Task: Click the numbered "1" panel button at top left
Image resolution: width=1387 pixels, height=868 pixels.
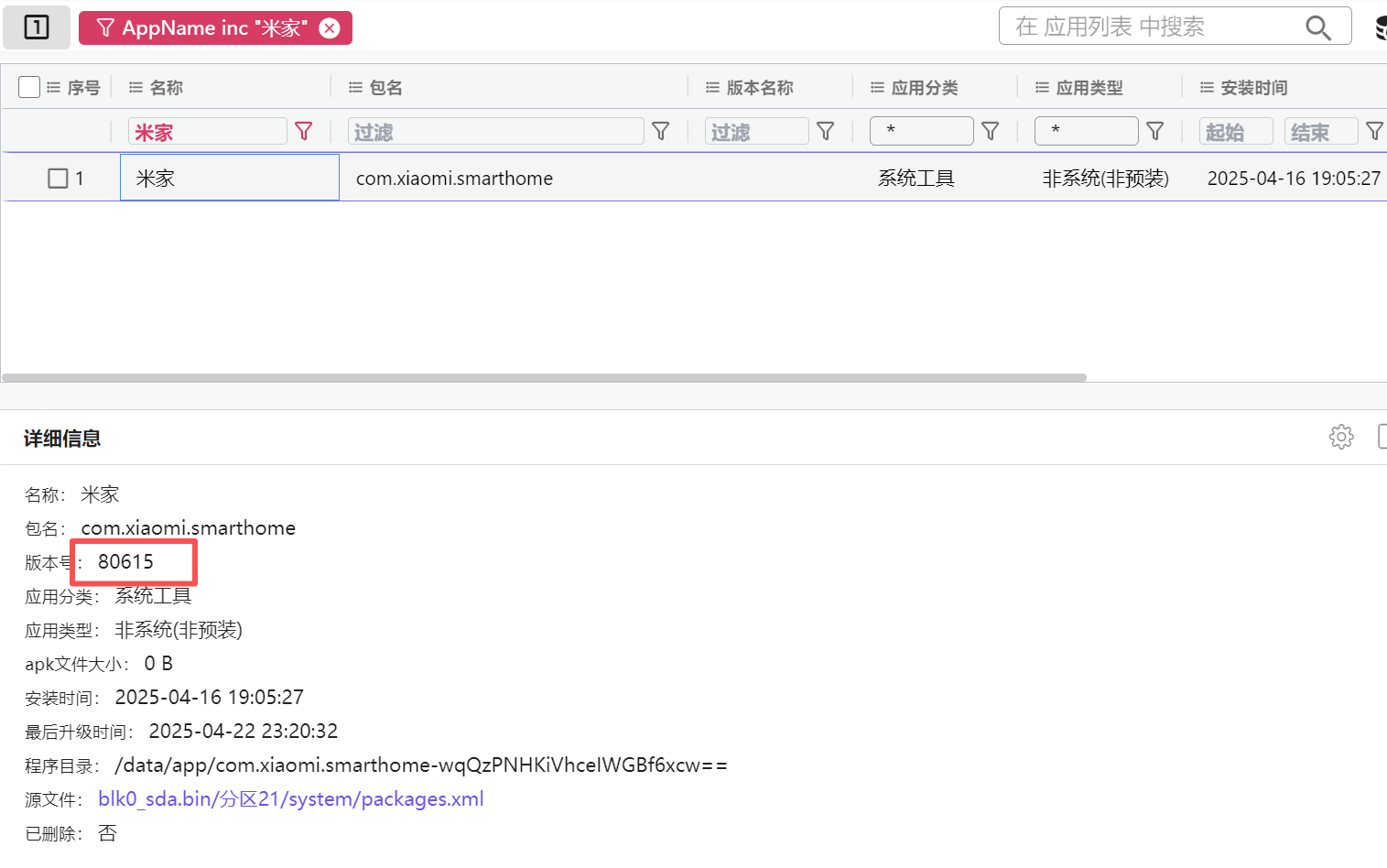Action: pyautogui.click(x=37, y=27)
